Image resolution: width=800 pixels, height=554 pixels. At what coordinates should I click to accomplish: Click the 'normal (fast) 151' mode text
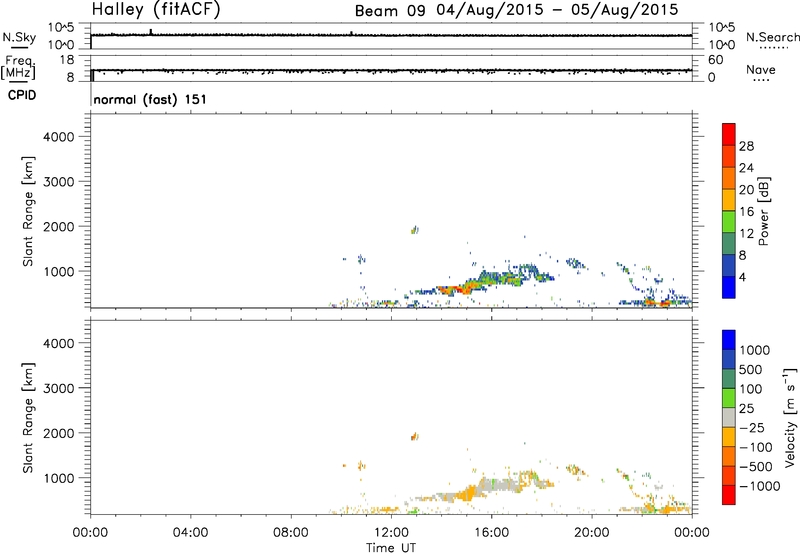150,99
